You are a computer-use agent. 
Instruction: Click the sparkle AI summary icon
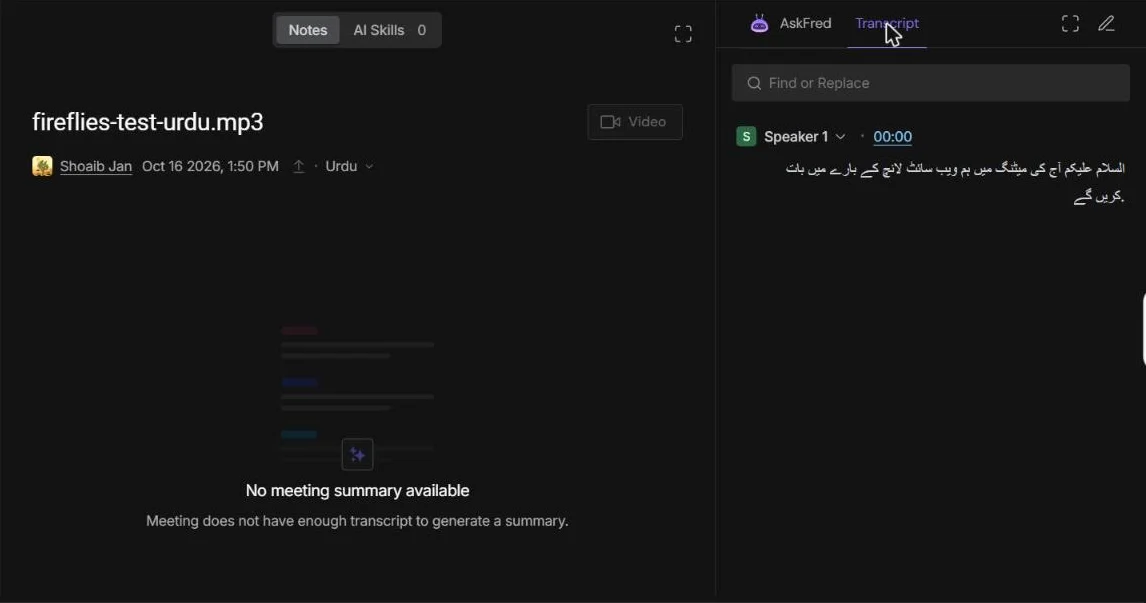(x=357, y=455)
